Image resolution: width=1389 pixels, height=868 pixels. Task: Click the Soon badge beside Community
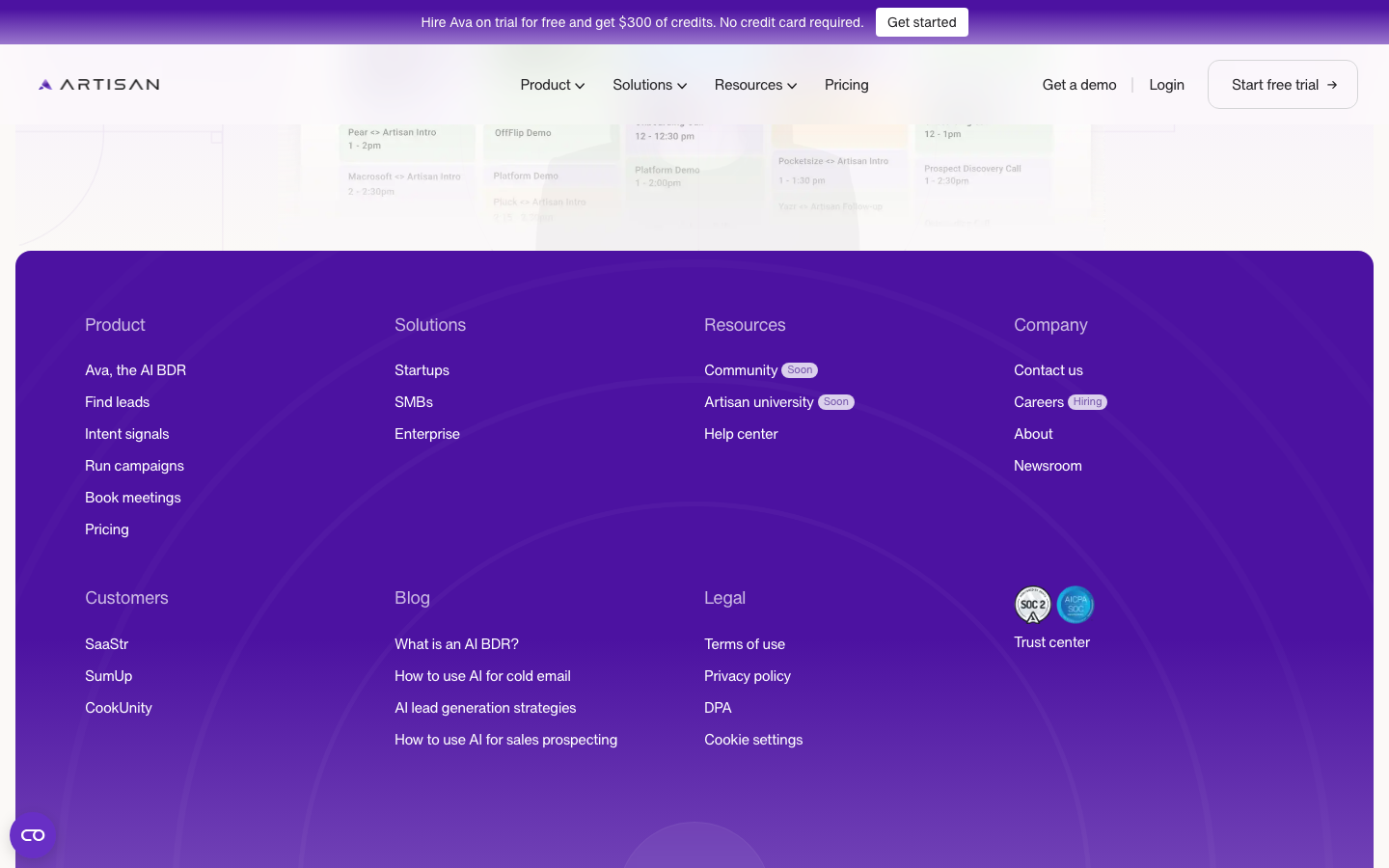(x=800, y=370)
